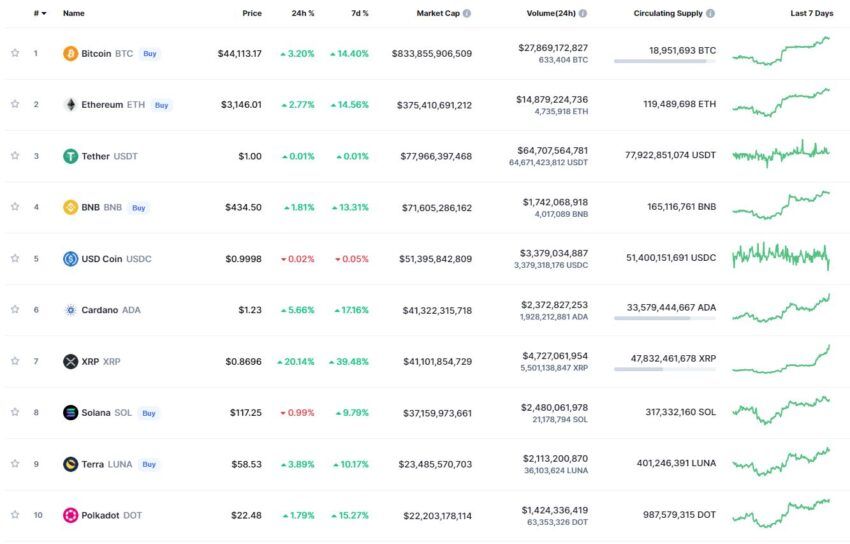
Task: Toggle the Terra watchlist star
Action: coord(15,463)
